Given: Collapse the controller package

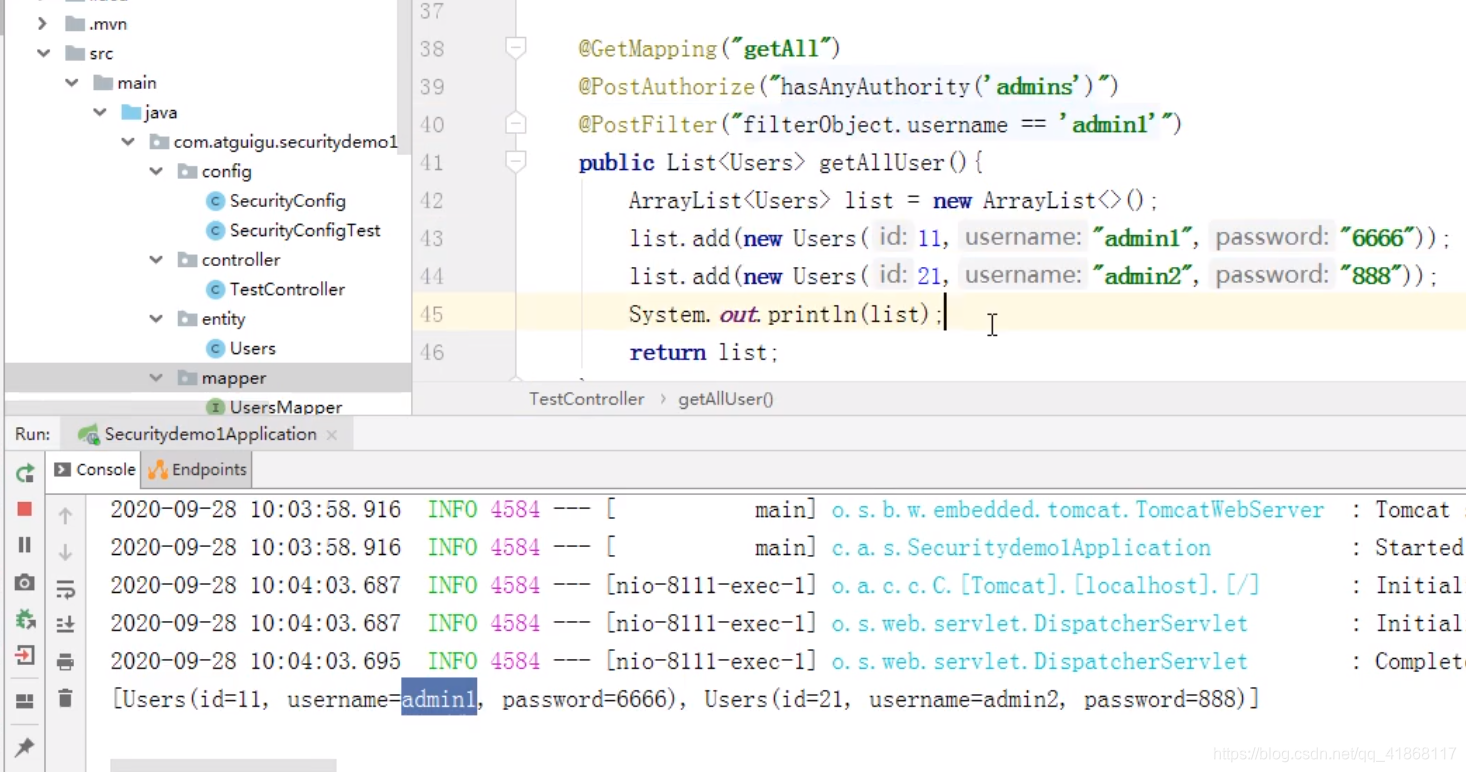Looking at the screenshot, I should click(156, 259).
